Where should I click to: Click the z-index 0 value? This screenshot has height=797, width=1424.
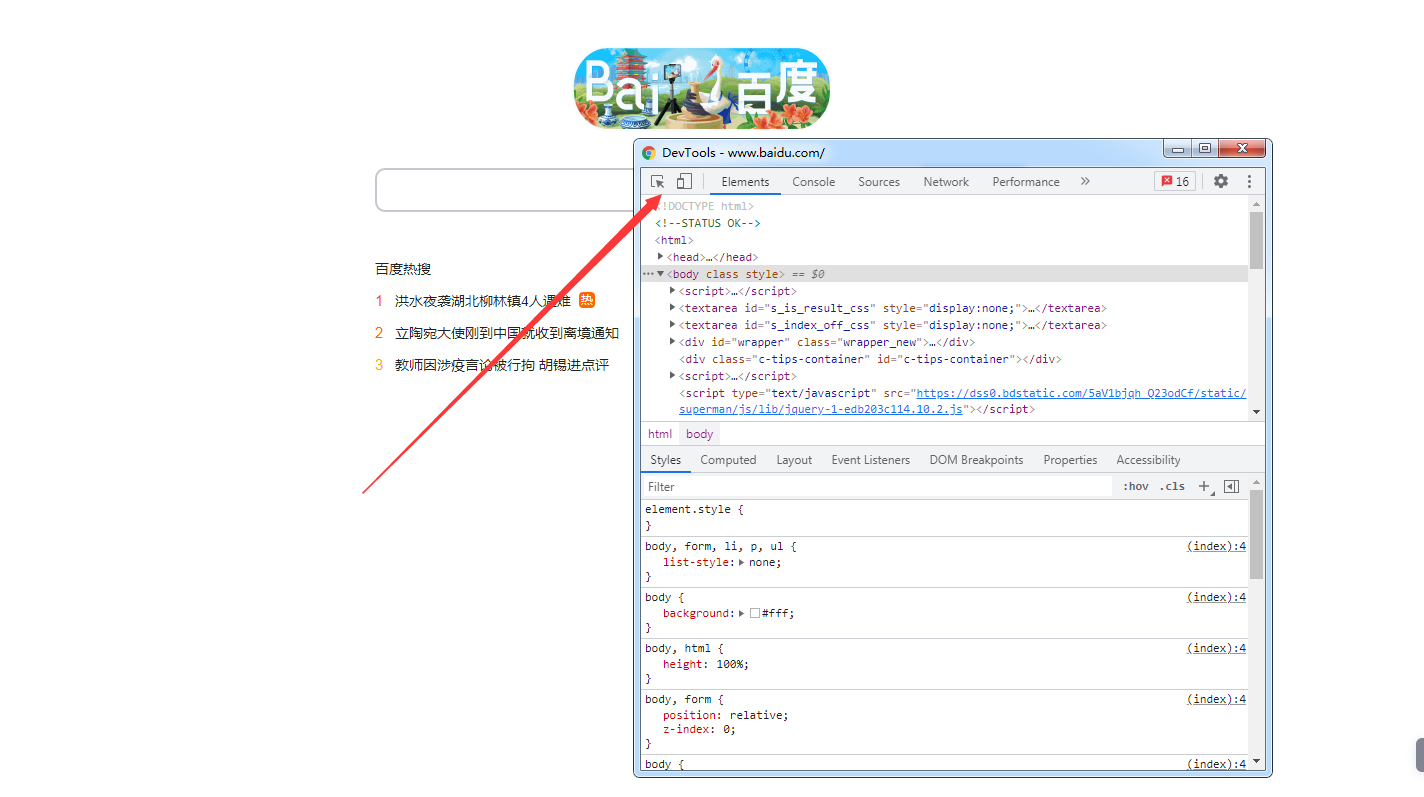click(725, 729)
